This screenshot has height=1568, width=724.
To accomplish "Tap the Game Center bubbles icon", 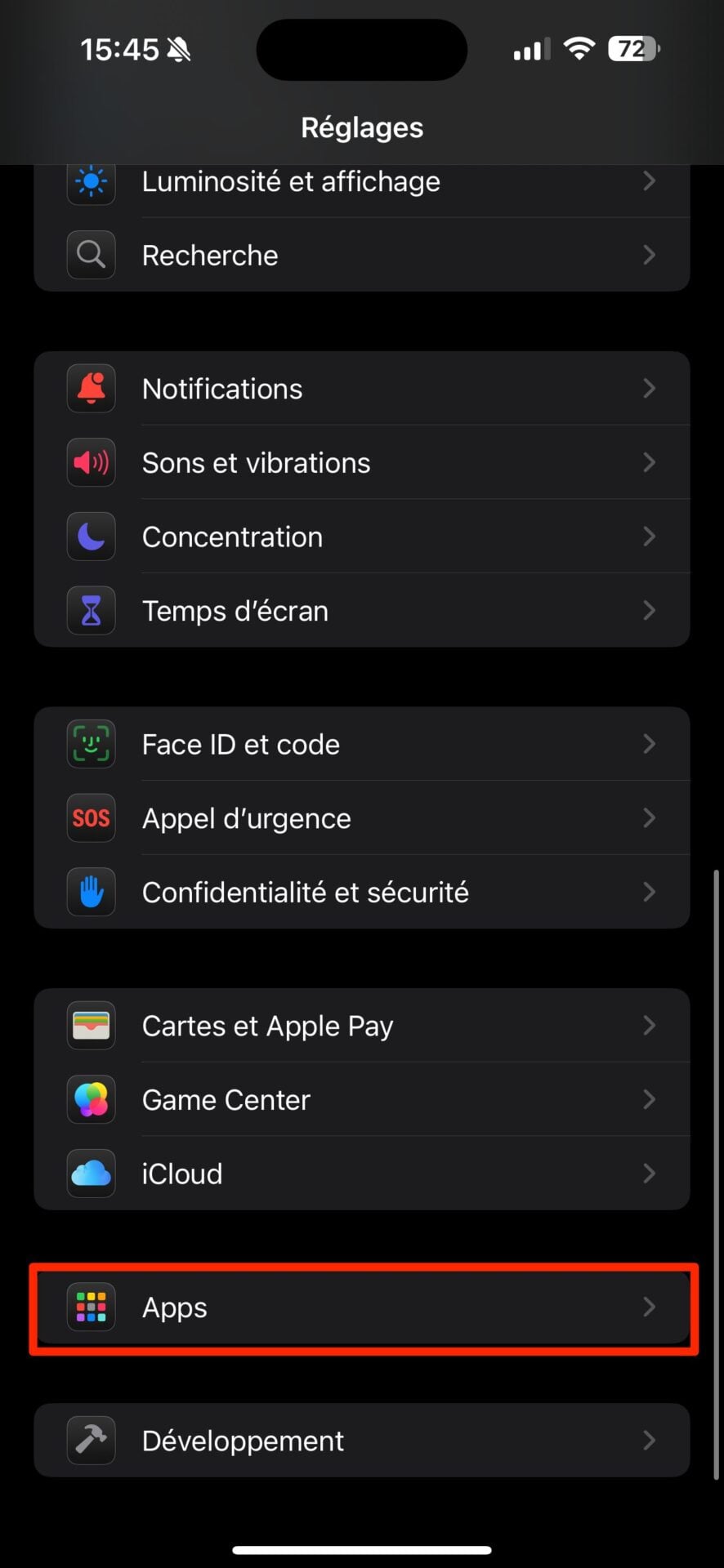I will (91, 1100).
